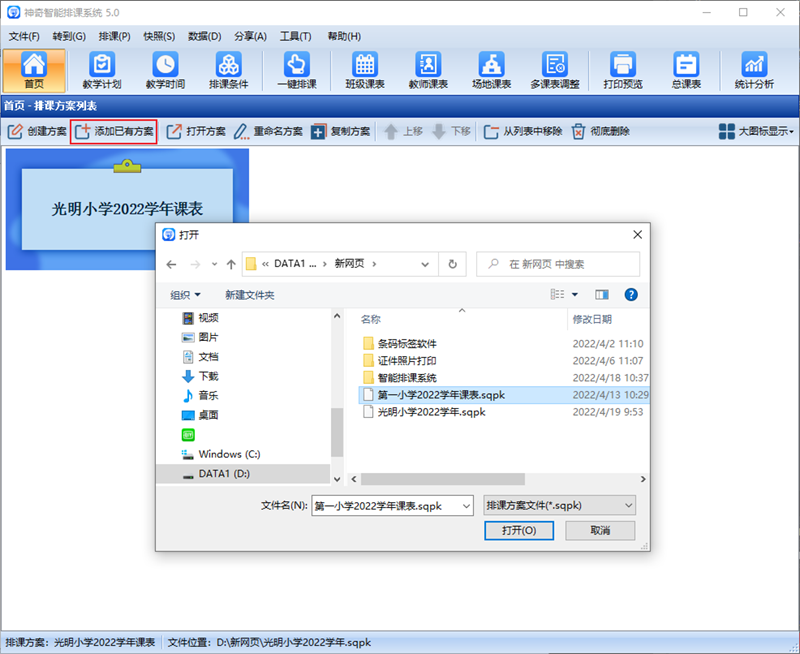Screen dimensions: 800x654
Task: Open the 数据(D) menu
Action: (x=205, y=36)
